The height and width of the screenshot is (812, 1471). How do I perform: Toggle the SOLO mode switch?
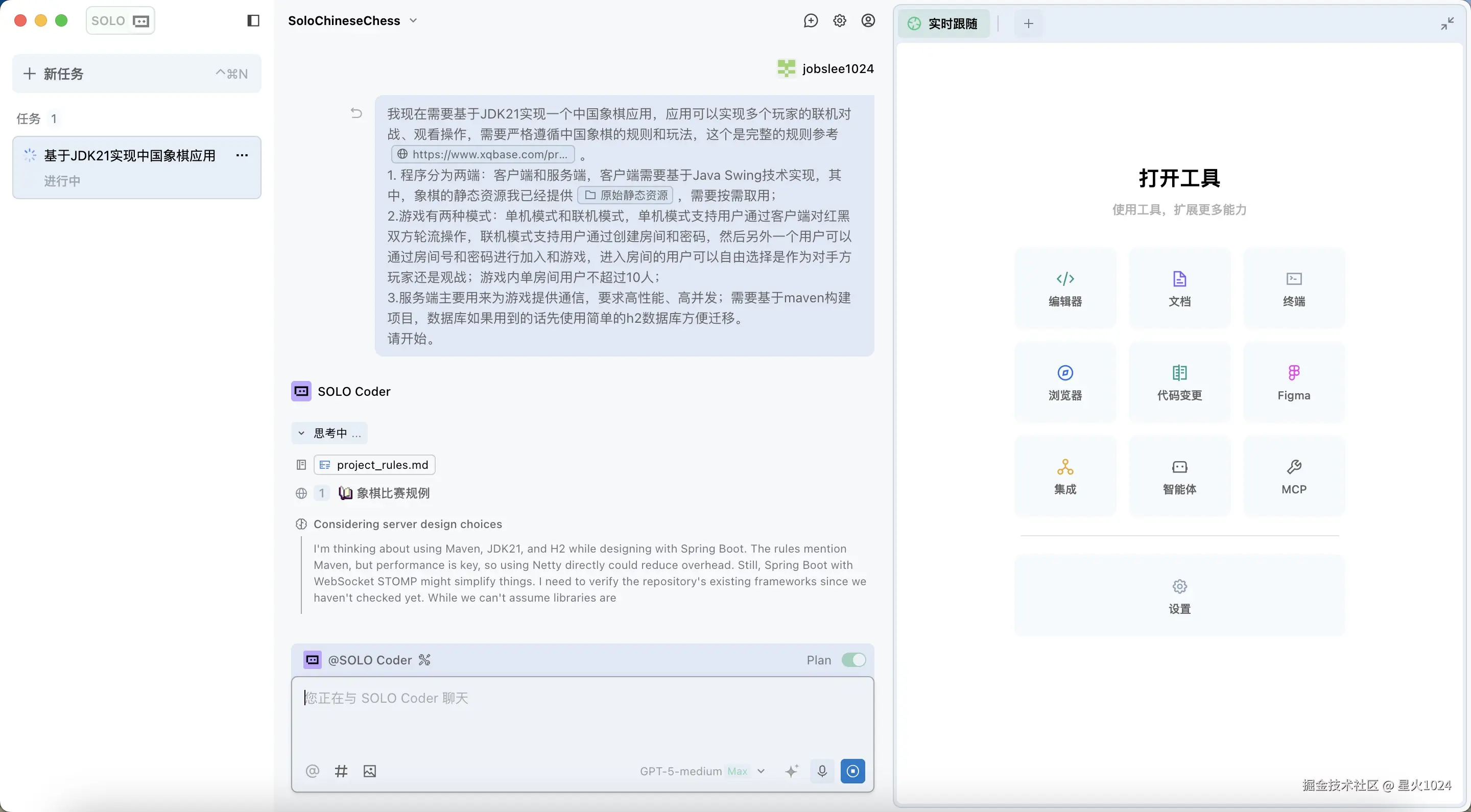point(121,21)
